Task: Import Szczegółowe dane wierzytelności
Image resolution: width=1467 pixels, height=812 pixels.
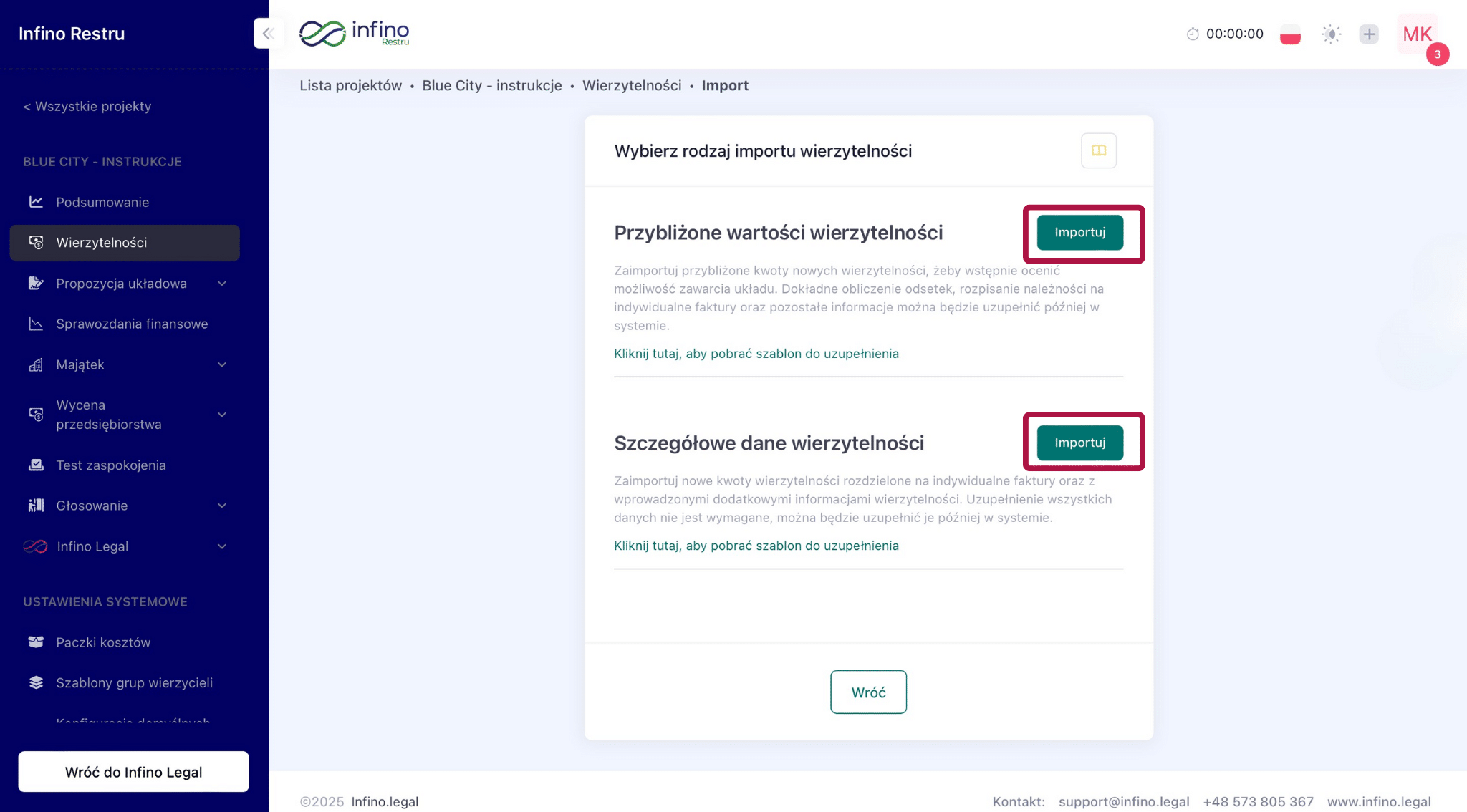Action: point(1079,443)
